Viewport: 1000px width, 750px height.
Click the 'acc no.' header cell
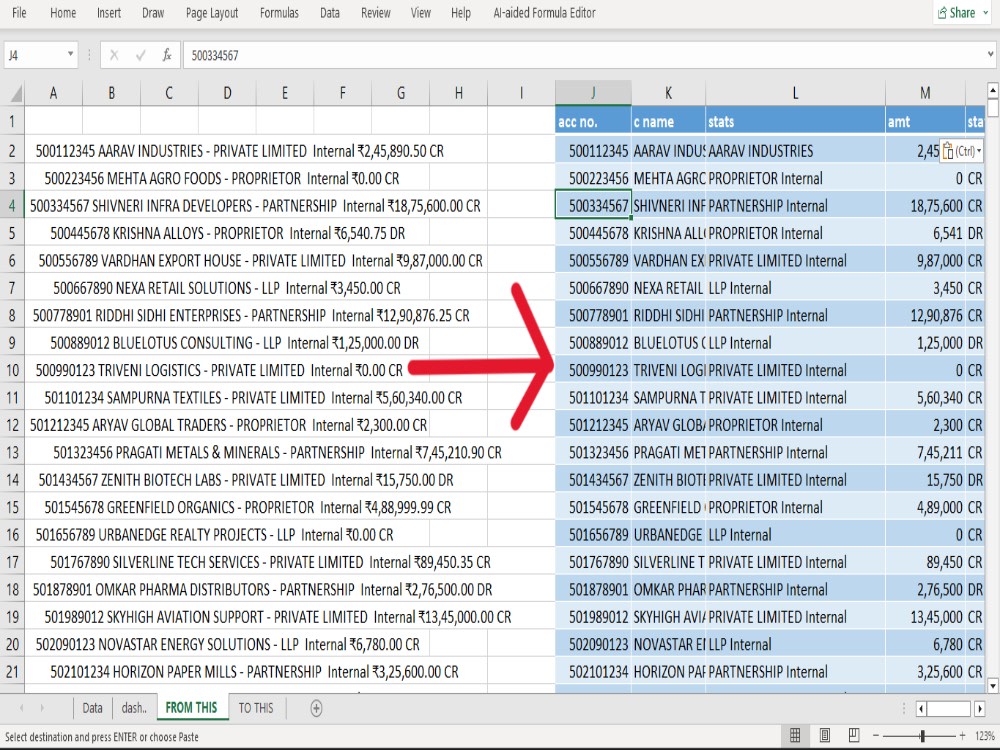(593, 121)
